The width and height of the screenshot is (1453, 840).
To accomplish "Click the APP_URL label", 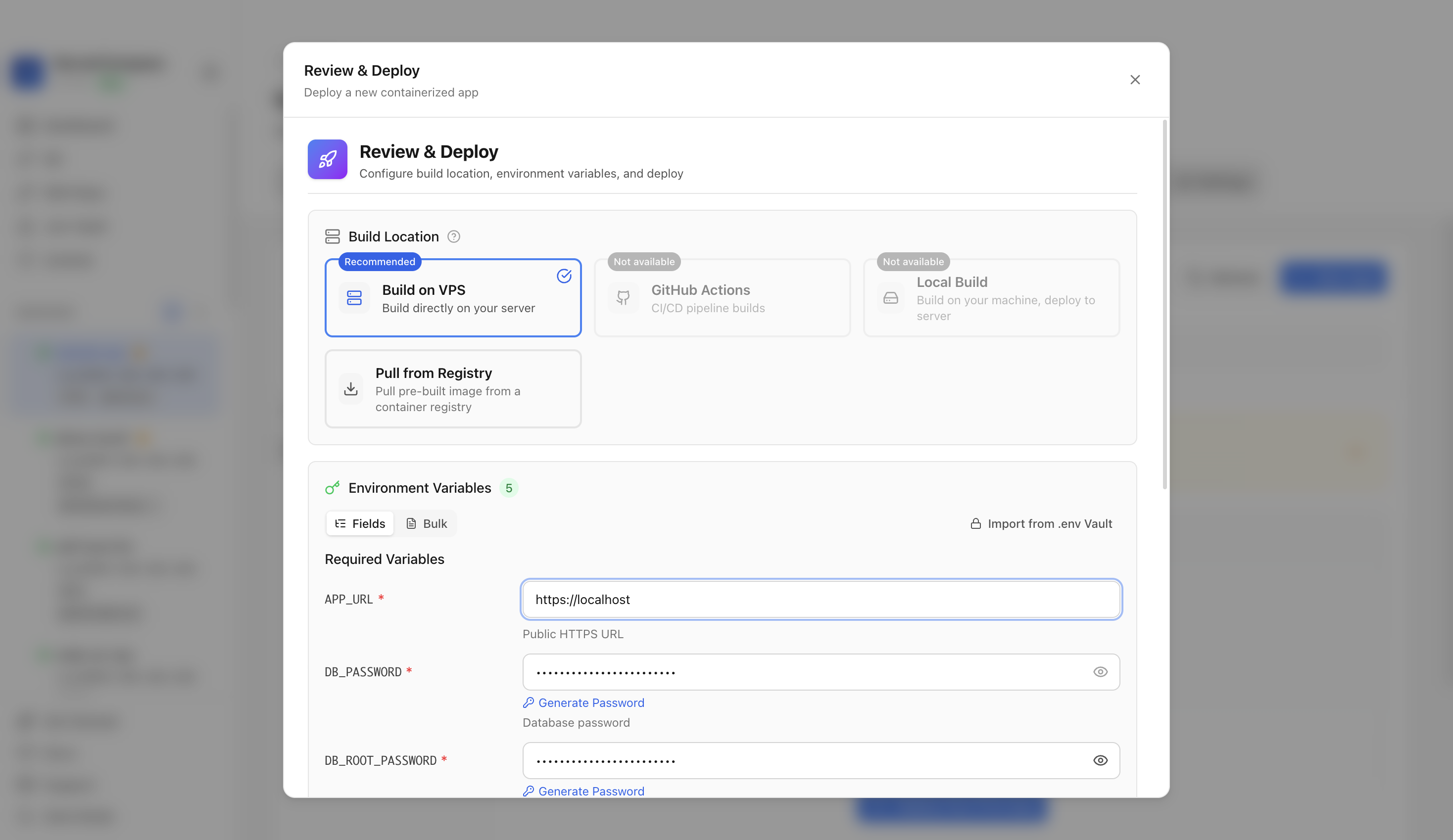I will pos(349,600).
